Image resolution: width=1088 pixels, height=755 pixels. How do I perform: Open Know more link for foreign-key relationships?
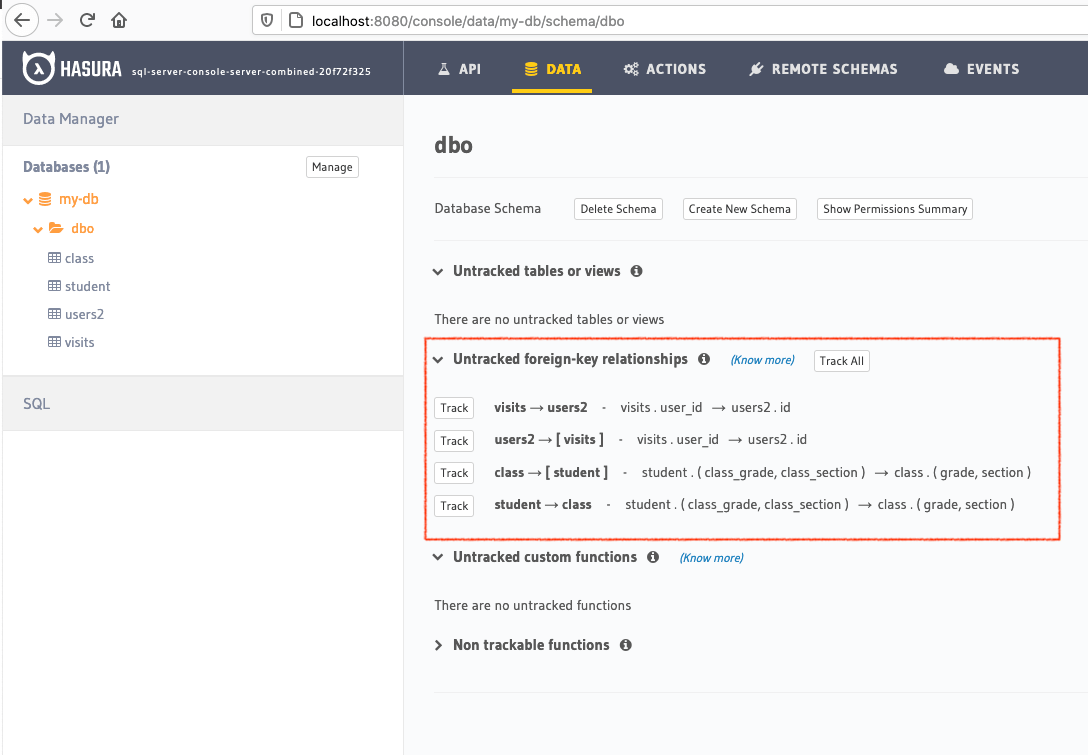click(762, 360)
